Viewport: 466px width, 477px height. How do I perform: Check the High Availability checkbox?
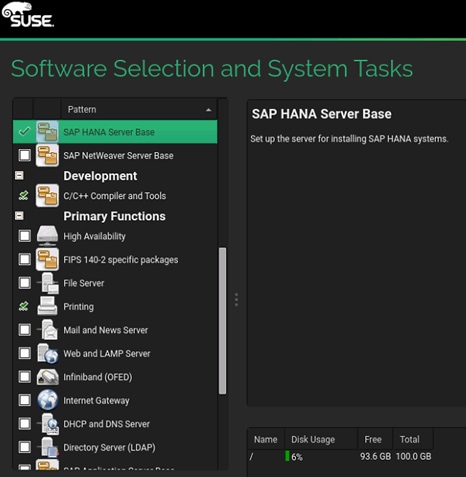(x=25, y=236)
